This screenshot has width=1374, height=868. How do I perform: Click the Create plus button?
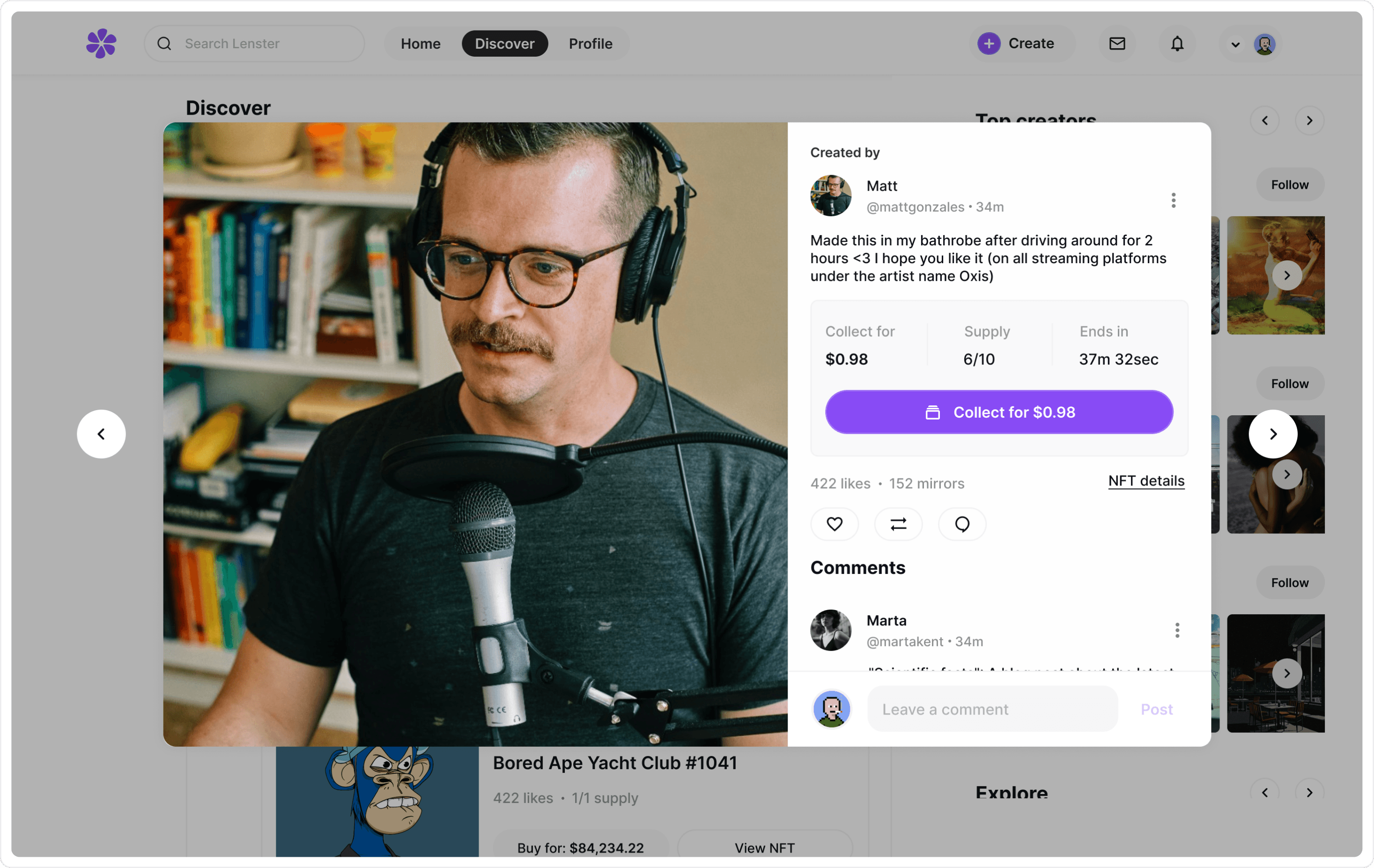click(1016, 44)
